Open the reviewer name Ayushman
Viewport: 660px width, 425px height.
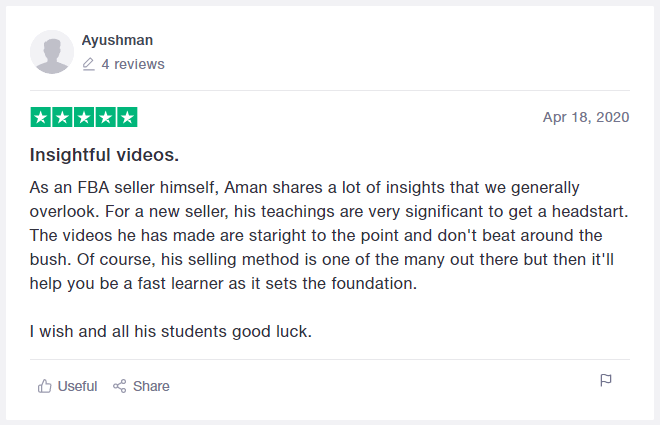click(117, 40)
